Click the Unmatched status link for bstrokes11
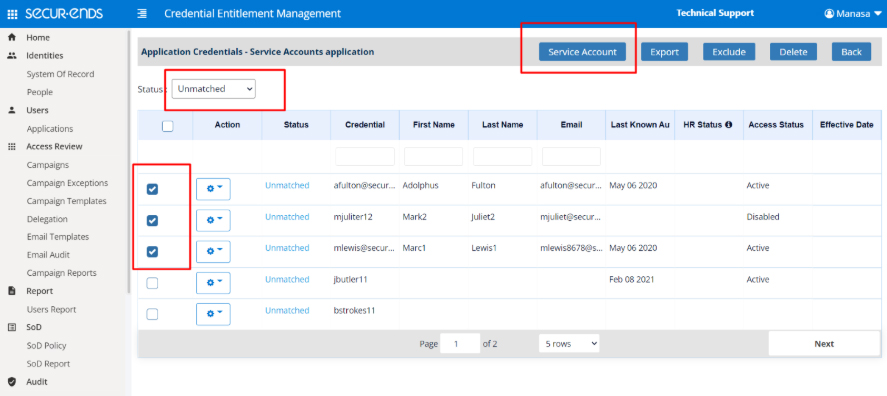This screenshot has height=396, width=887. (287, 310)
